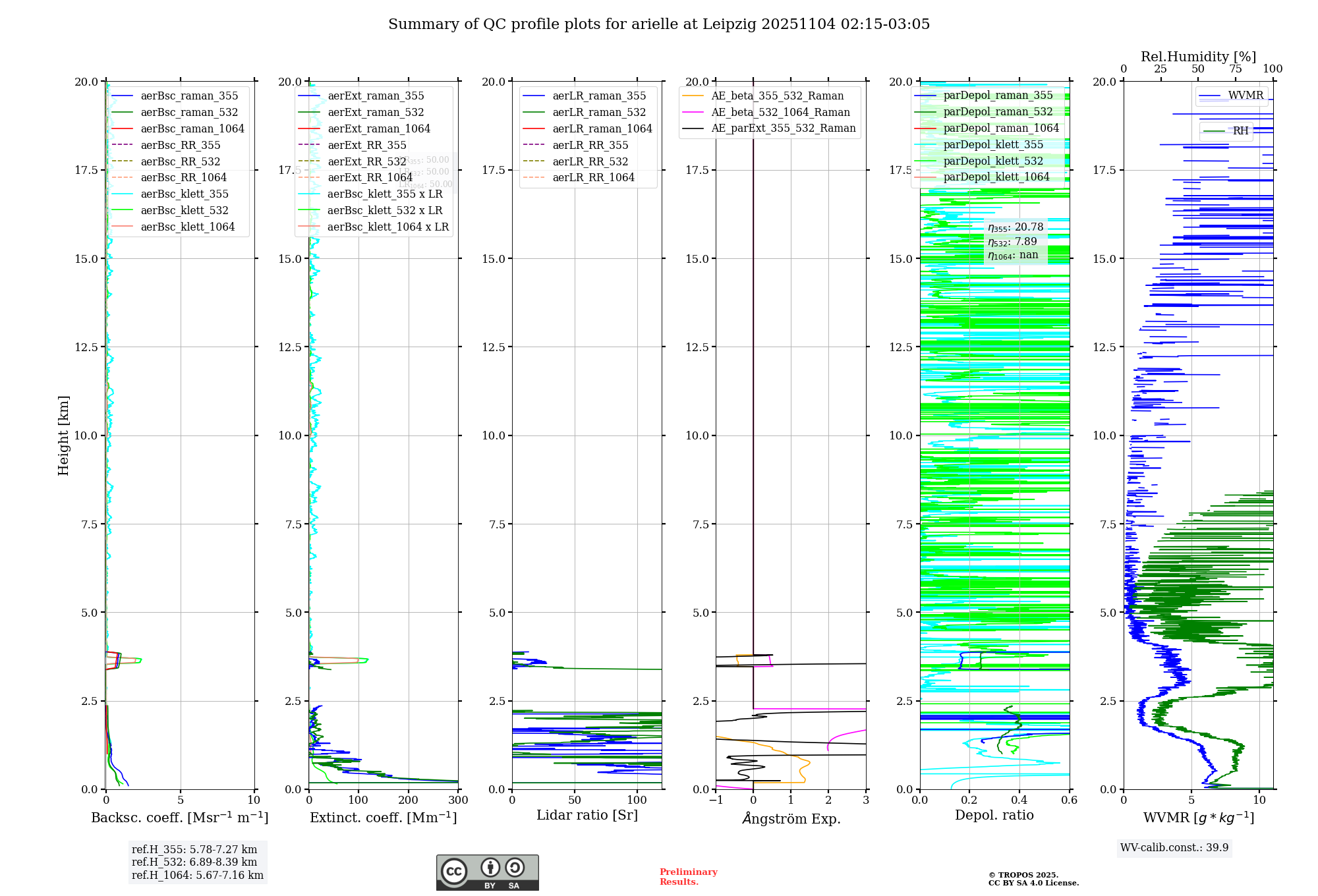
Task: Select the AE_beta_532_1064_Raman legend entry
Action: click(x=780, y=113)
